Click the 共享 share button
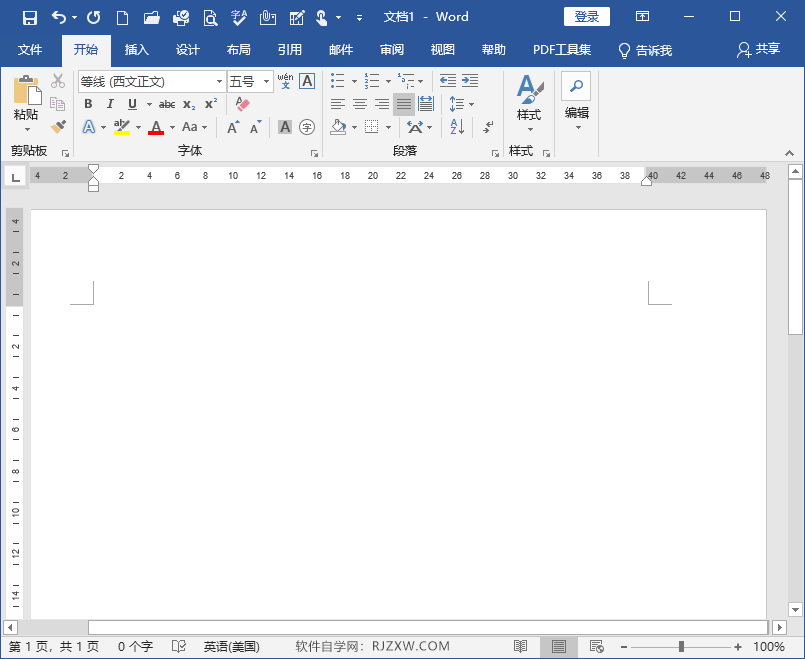 758,50
